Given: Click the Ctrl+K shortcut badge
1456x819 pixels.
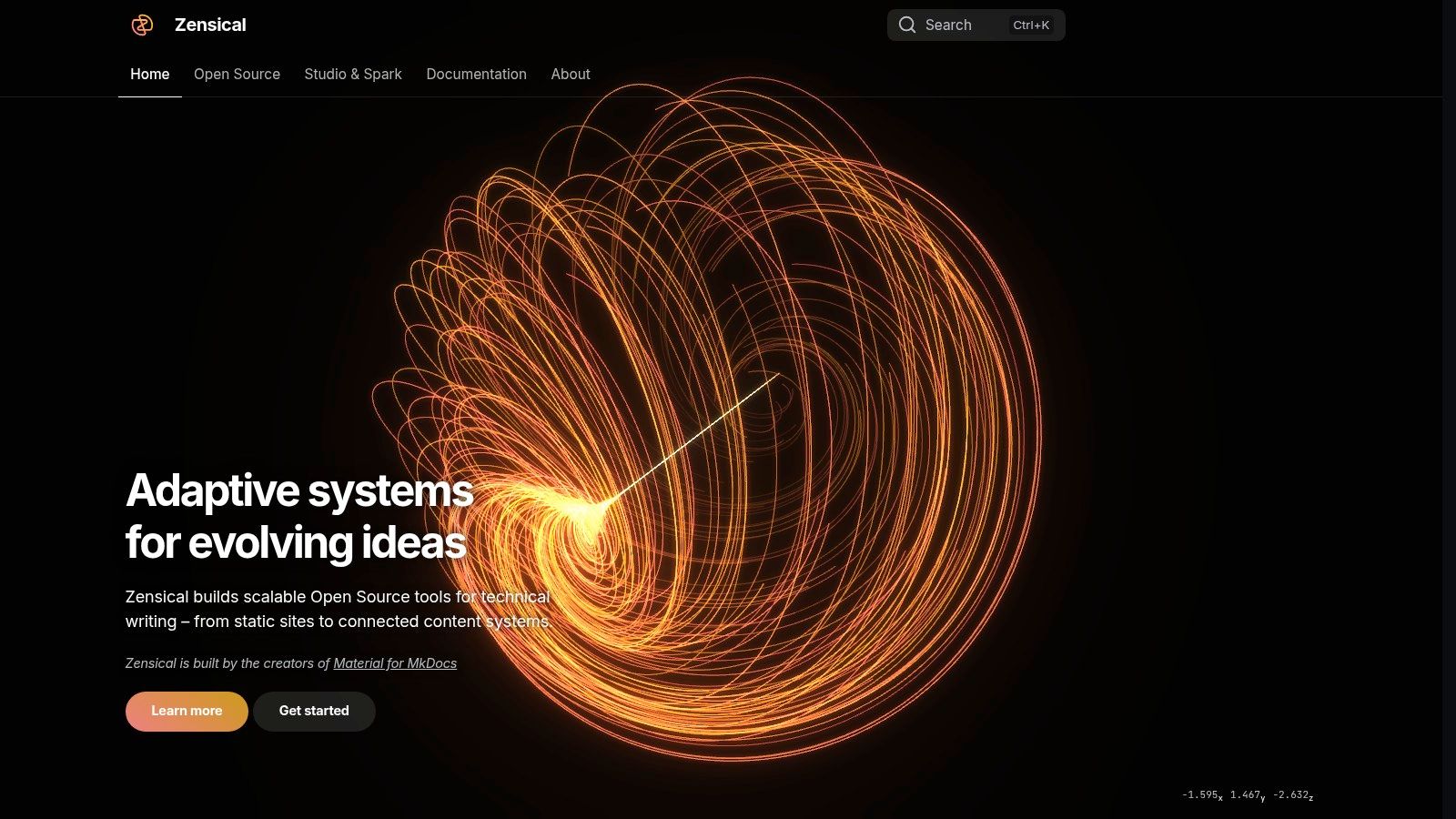Looking at the screenshot, I should (x=1031, y=25).
